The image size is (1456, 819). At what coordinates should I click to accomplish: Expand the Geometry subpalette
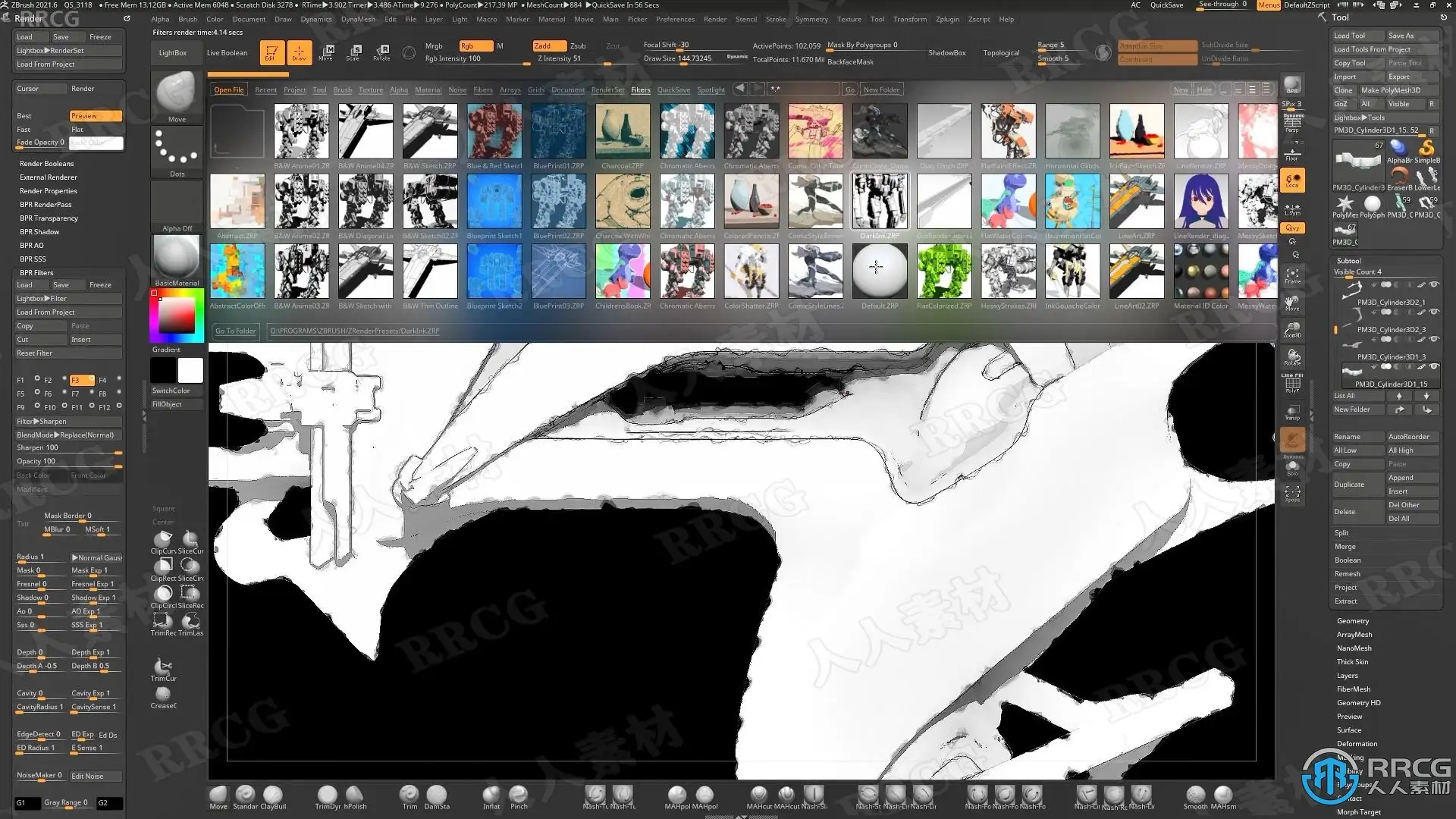[1353, 621]
